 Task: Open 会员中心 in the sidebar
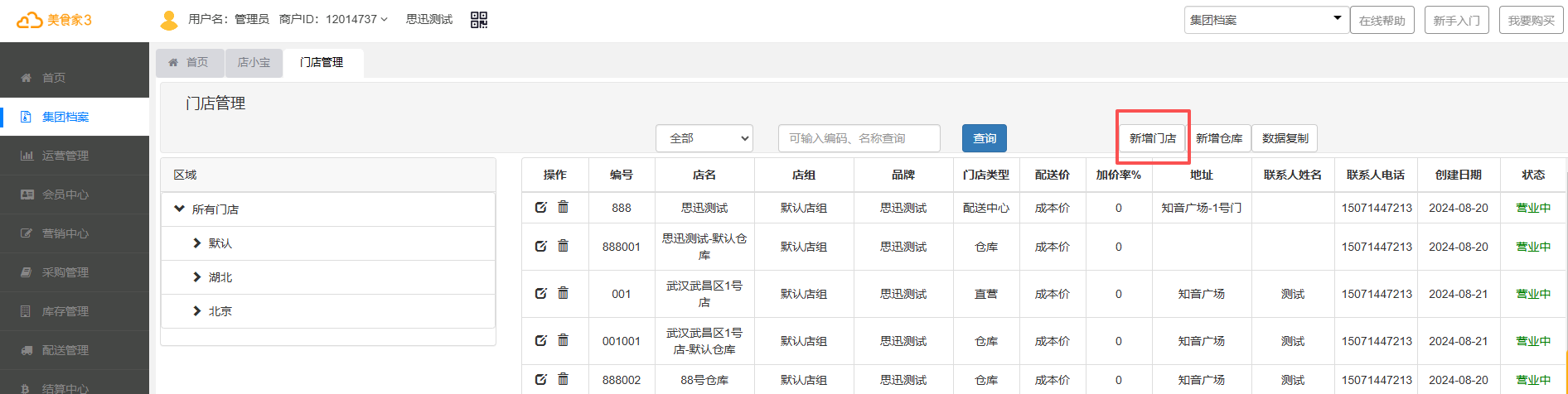point(65,195)
